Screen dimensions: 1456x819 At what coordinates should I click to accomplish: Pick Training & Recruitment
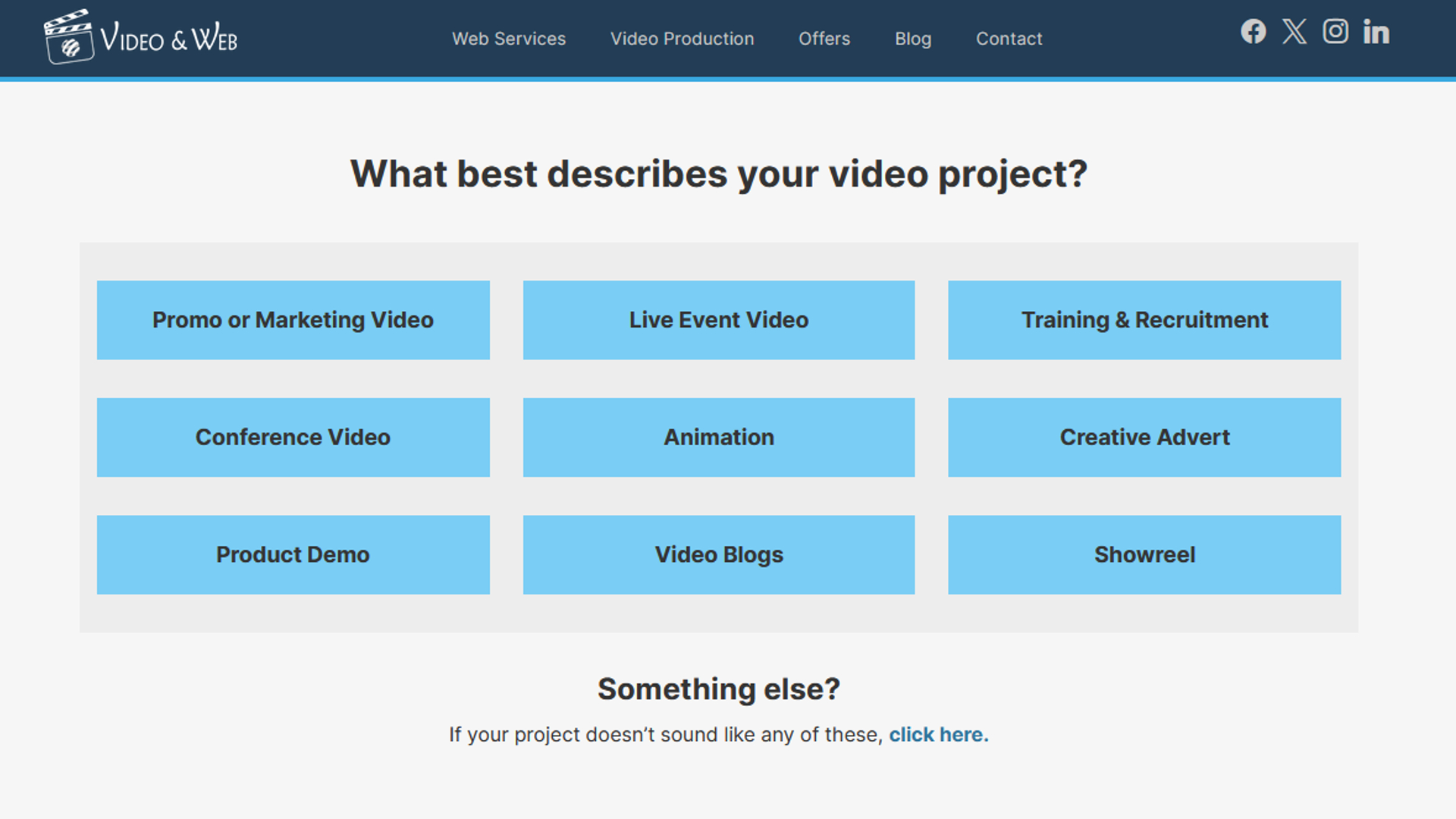(x=1144, y=320)
